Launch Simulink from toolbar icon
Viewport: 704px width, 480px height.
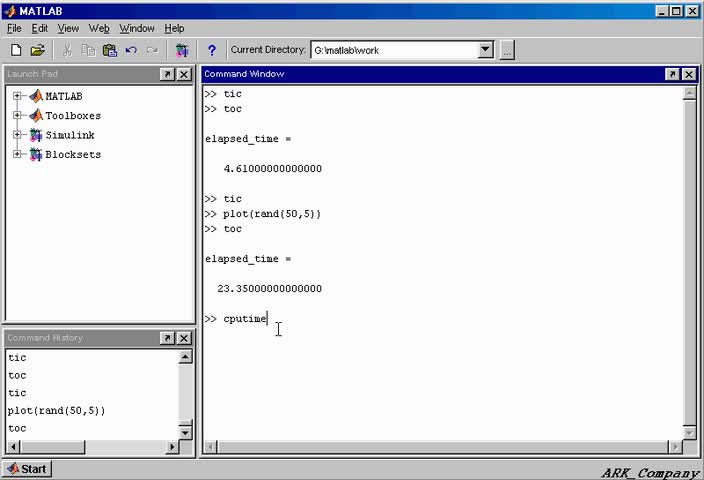tap(182, 50)
